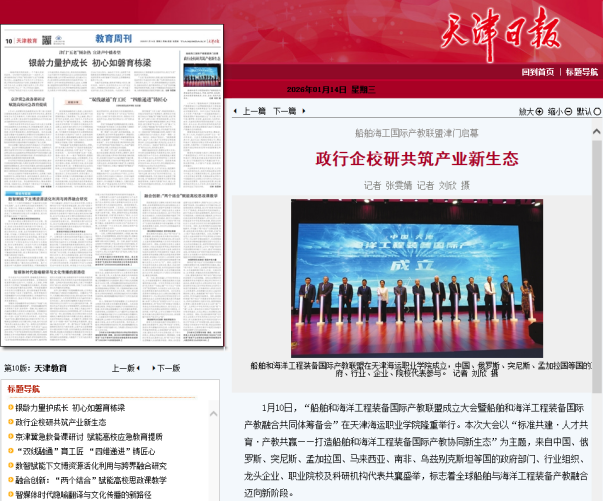Click left arrow beside 上一篇

(x=235, y=112)
